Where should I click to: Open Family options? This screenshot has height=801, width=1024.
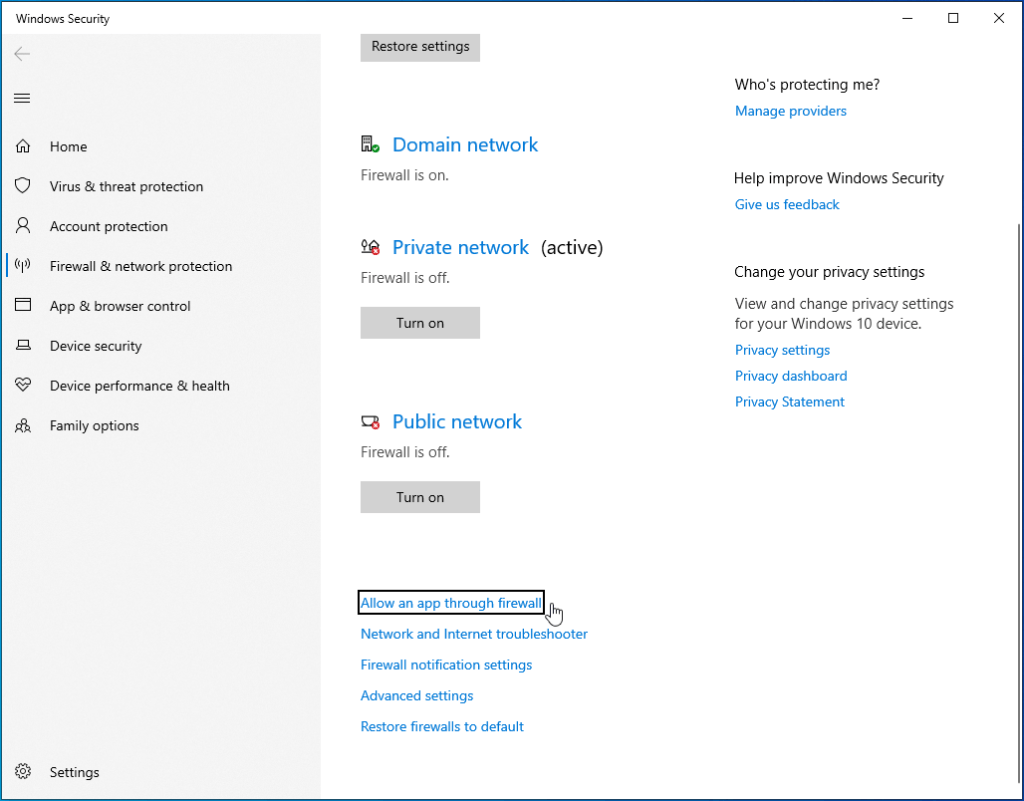tap(95, 426)
